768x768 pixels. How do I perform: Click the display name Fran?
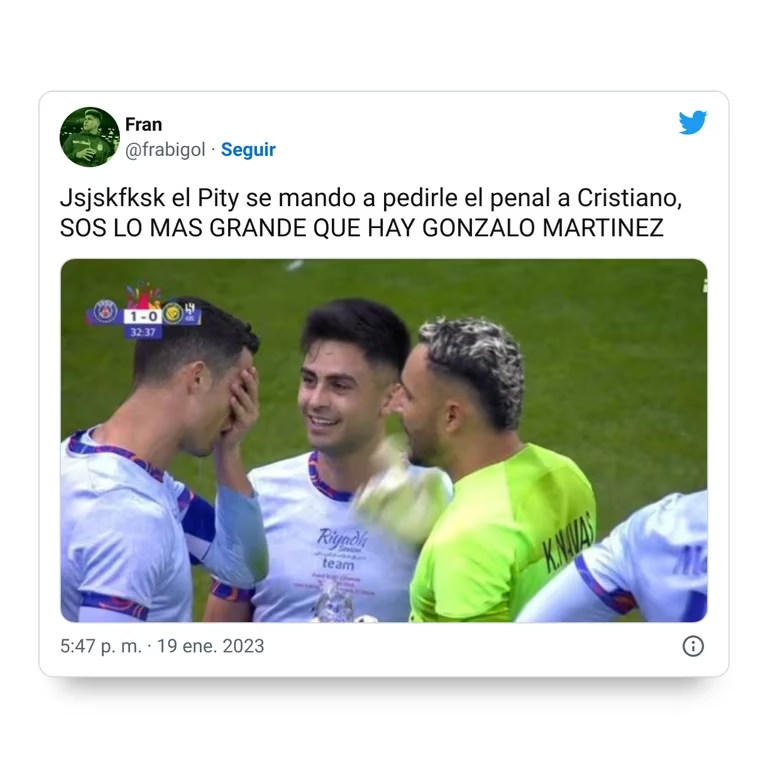click(144, 124)
